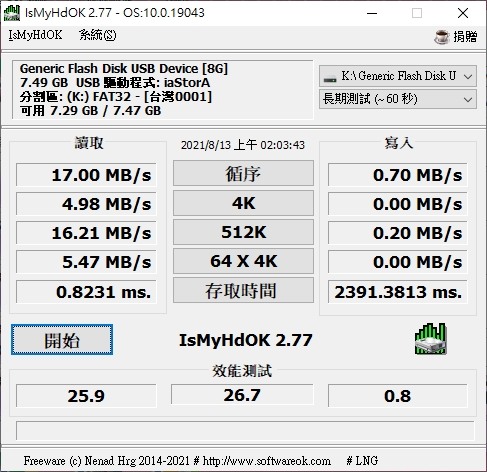Click the 64 X 4K test button

click(243, 261)
